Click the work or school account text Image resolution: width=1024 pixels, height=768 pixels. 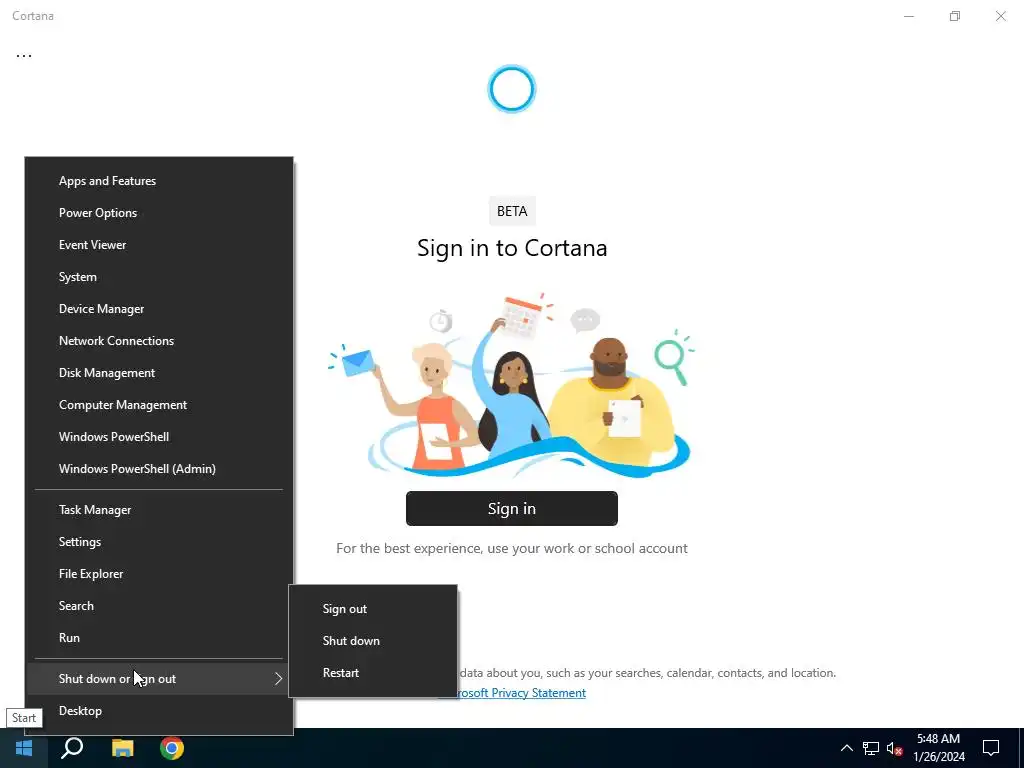(x=511, y=549)
